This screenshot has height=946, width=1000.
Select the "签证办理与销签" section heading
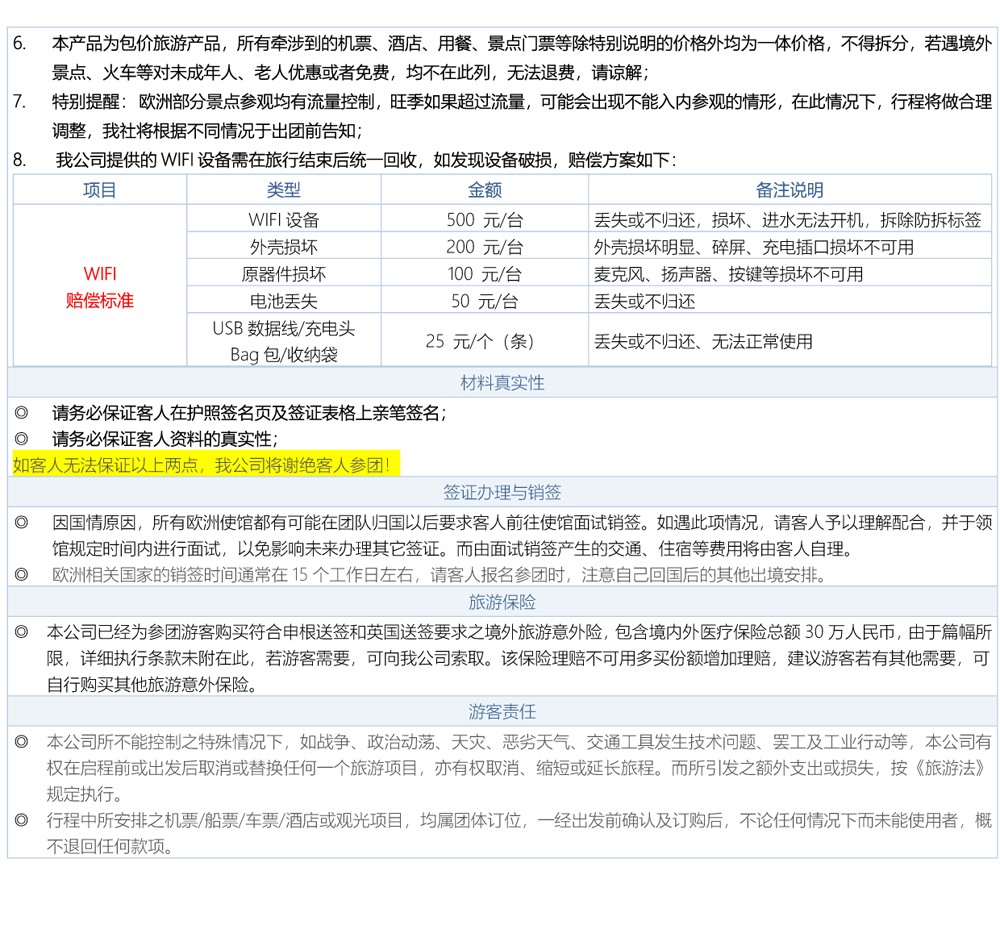[x=502, y=492]
